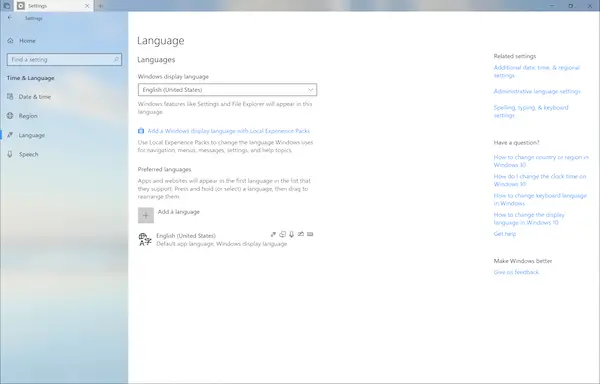Maximize the Settings window
This screenshot has width=600, height=384.
pos(571,6)
